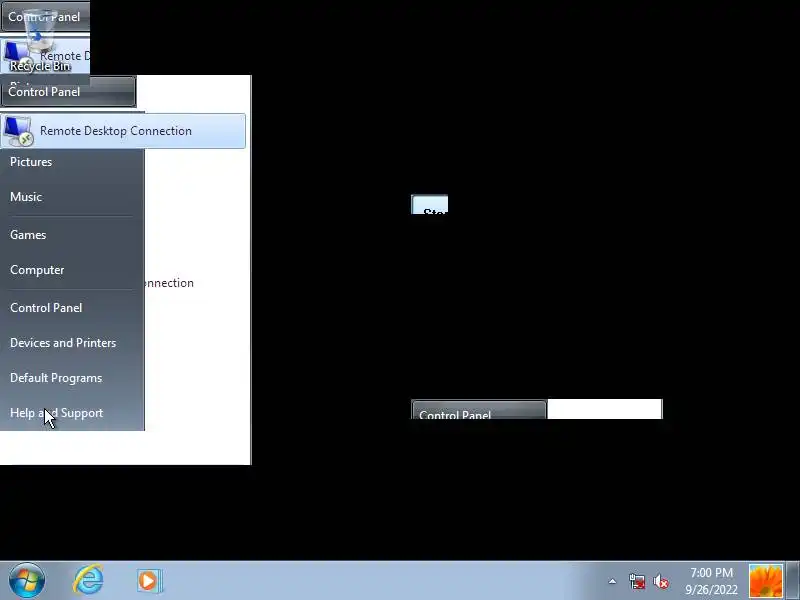Image resolution: width=800 pixels, height=600 pixels.
Task: Click the muted speaker tray icon
Action: [x=661, y=581]
